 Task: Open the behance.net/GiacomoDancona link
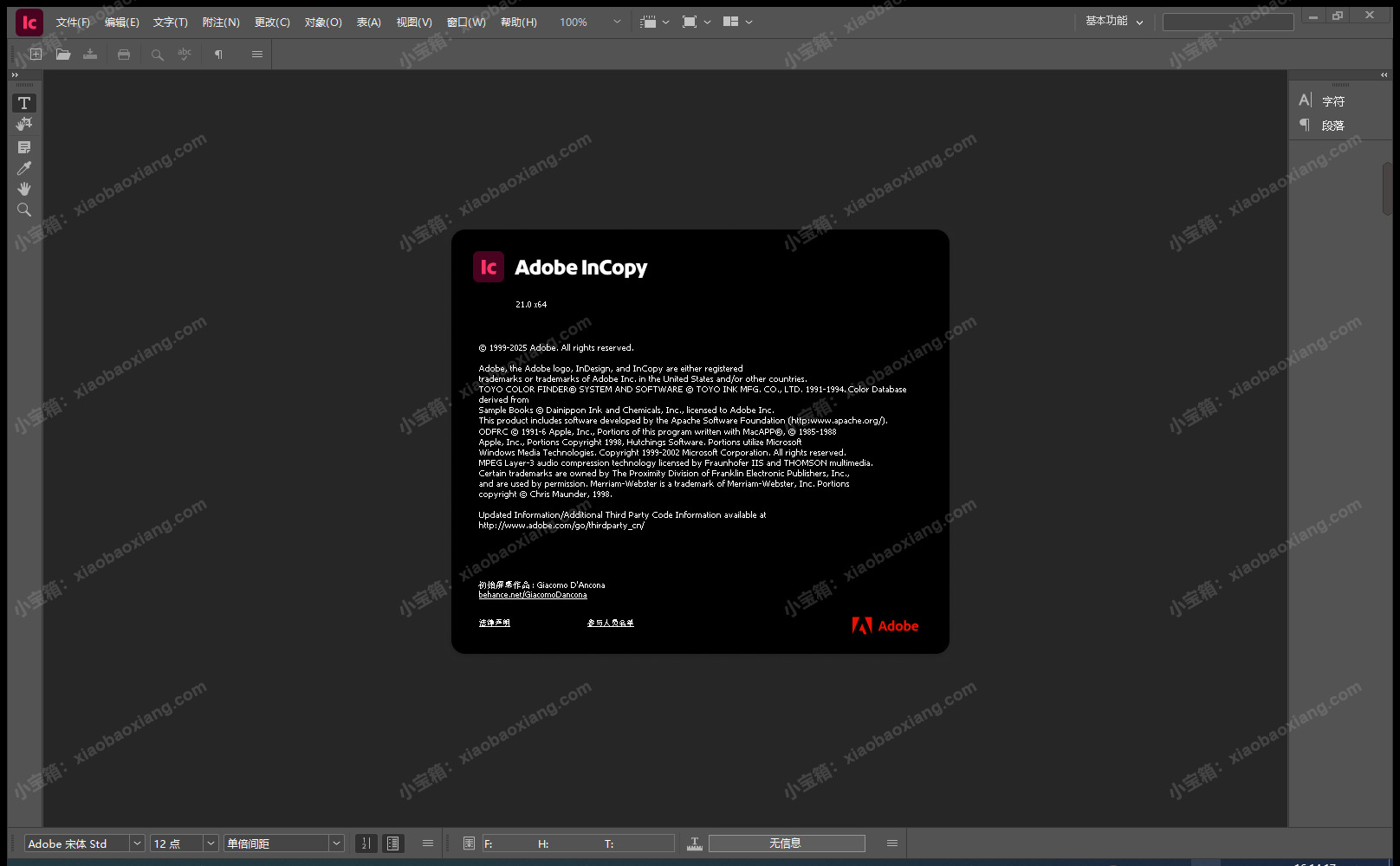click(532, 595)
